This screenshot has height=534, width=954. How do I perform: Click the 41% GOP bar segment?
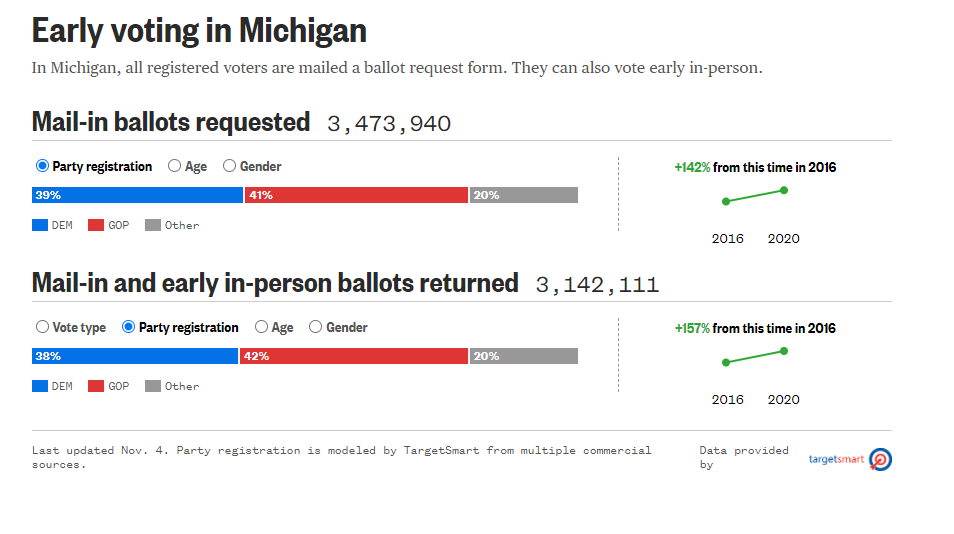pyautogui.click(x=356, y=195)
